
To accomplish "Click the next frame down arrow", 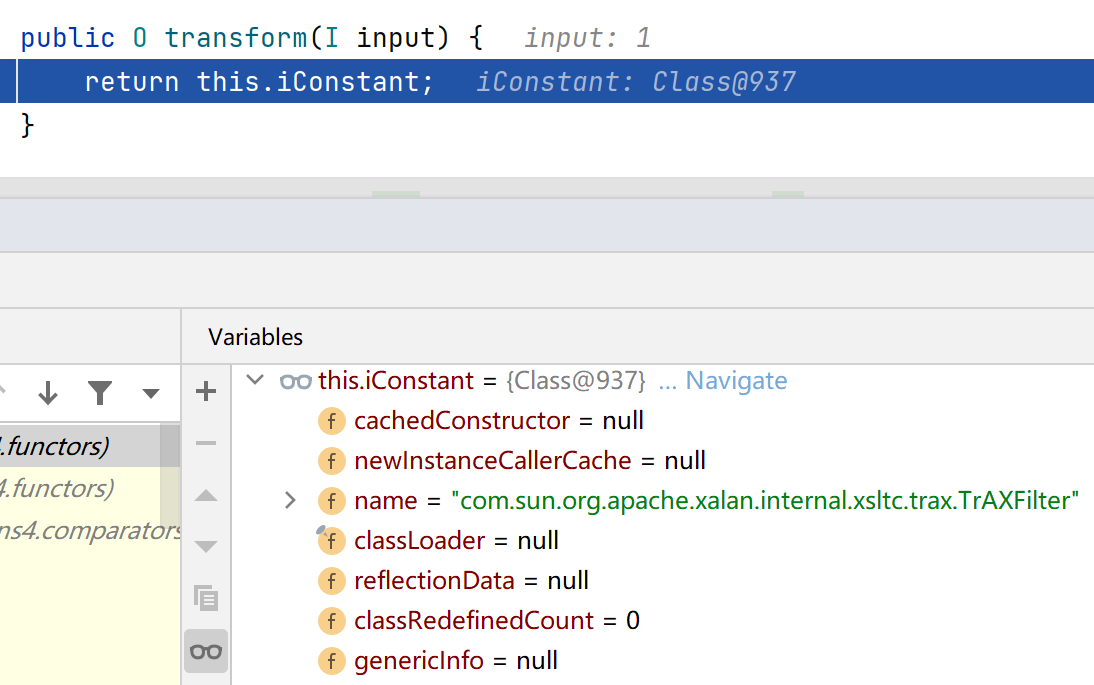I will click(x=48, y=393).
